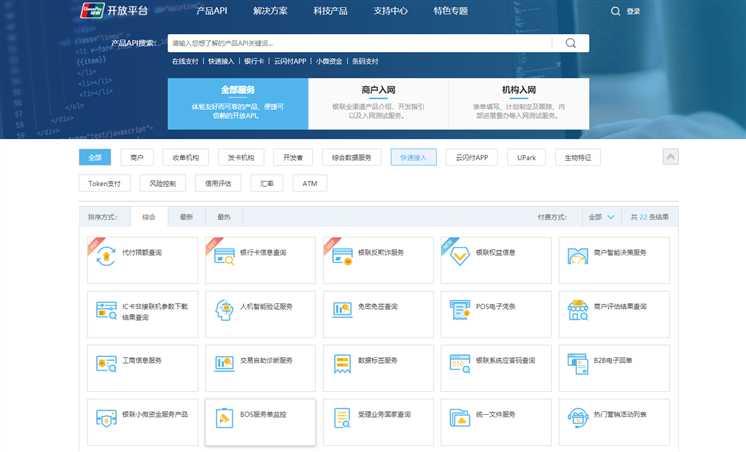
Task: Sort results by 综合
Action: [149, 217]
